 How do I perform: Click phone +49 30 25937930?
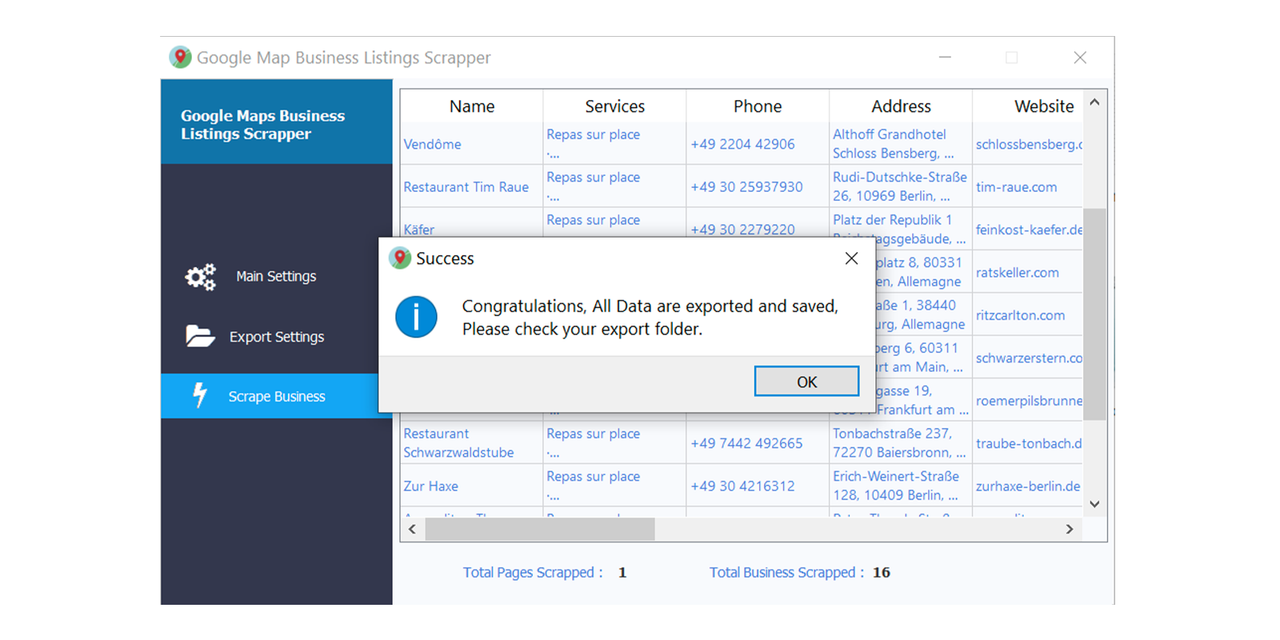pyautogui.click(x=758, y=187)
